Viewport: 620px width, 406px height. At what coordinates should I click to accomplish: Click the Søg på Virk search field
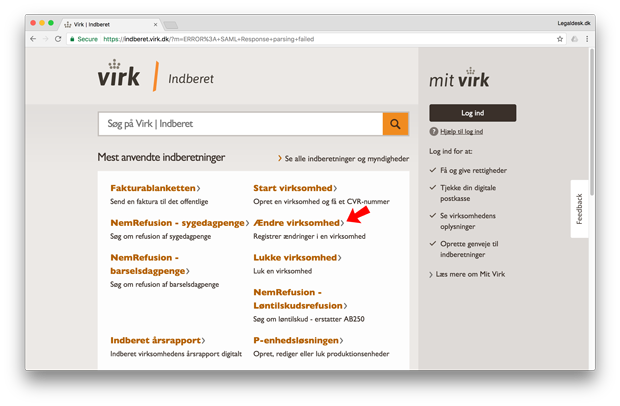240,124
